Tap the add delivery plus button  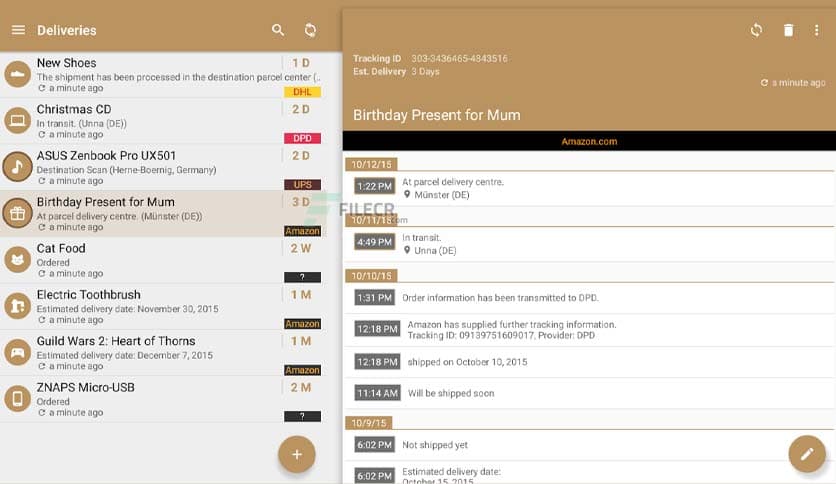297,454
